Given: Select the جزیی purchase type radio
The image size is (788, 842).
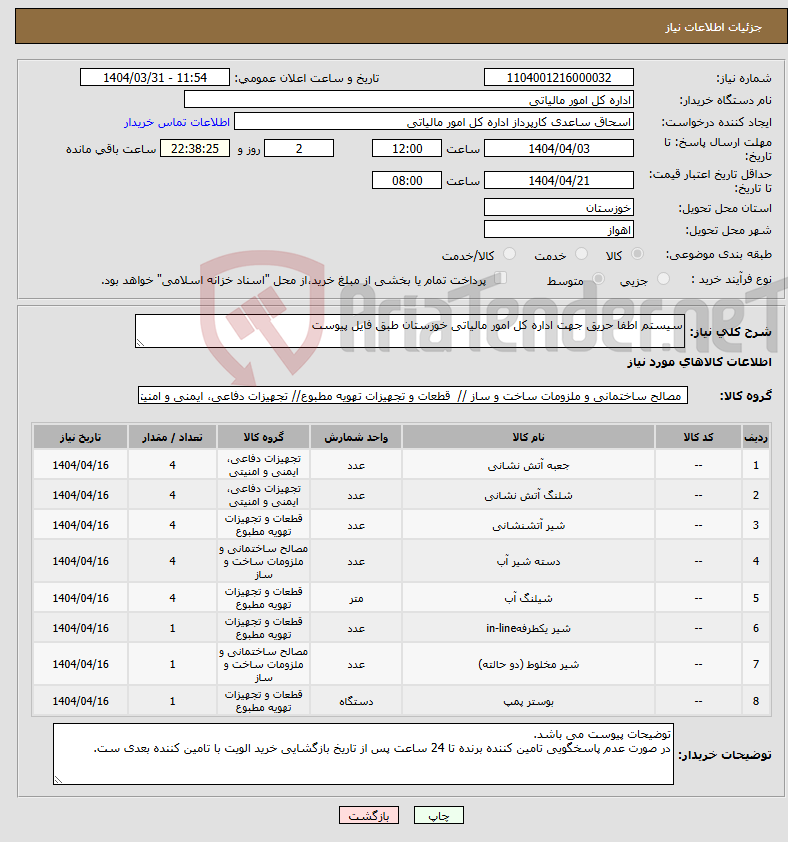Looking at the screenshot, I should coord(663,279).
